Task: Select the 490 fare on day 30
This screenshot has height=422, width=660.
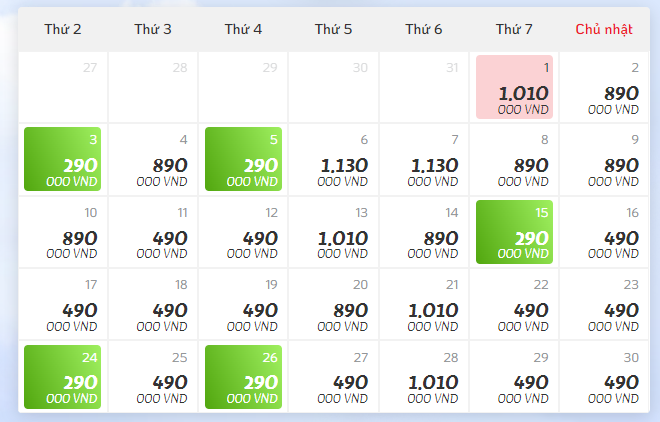Action: 604,377
